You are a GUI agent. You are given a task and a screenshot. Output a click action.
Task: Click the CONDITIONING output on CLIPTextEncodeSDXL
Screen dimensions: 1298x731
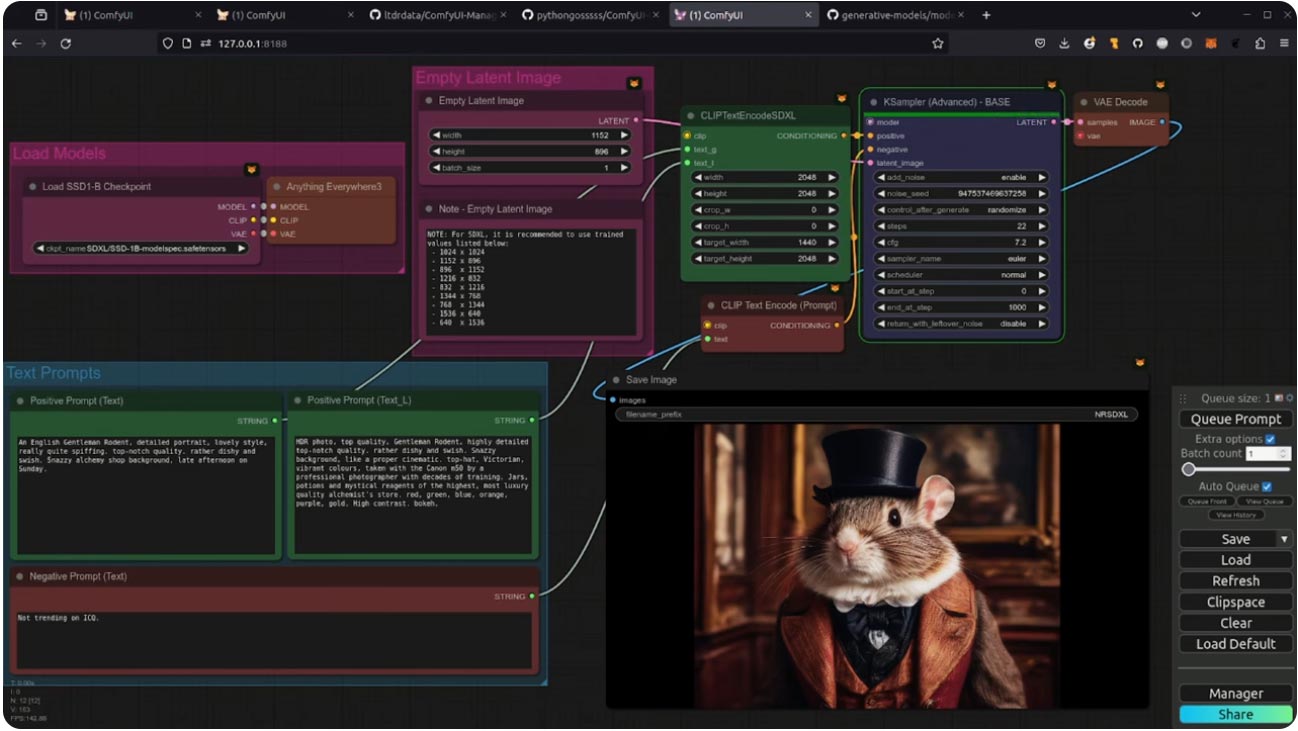point(844,136)
